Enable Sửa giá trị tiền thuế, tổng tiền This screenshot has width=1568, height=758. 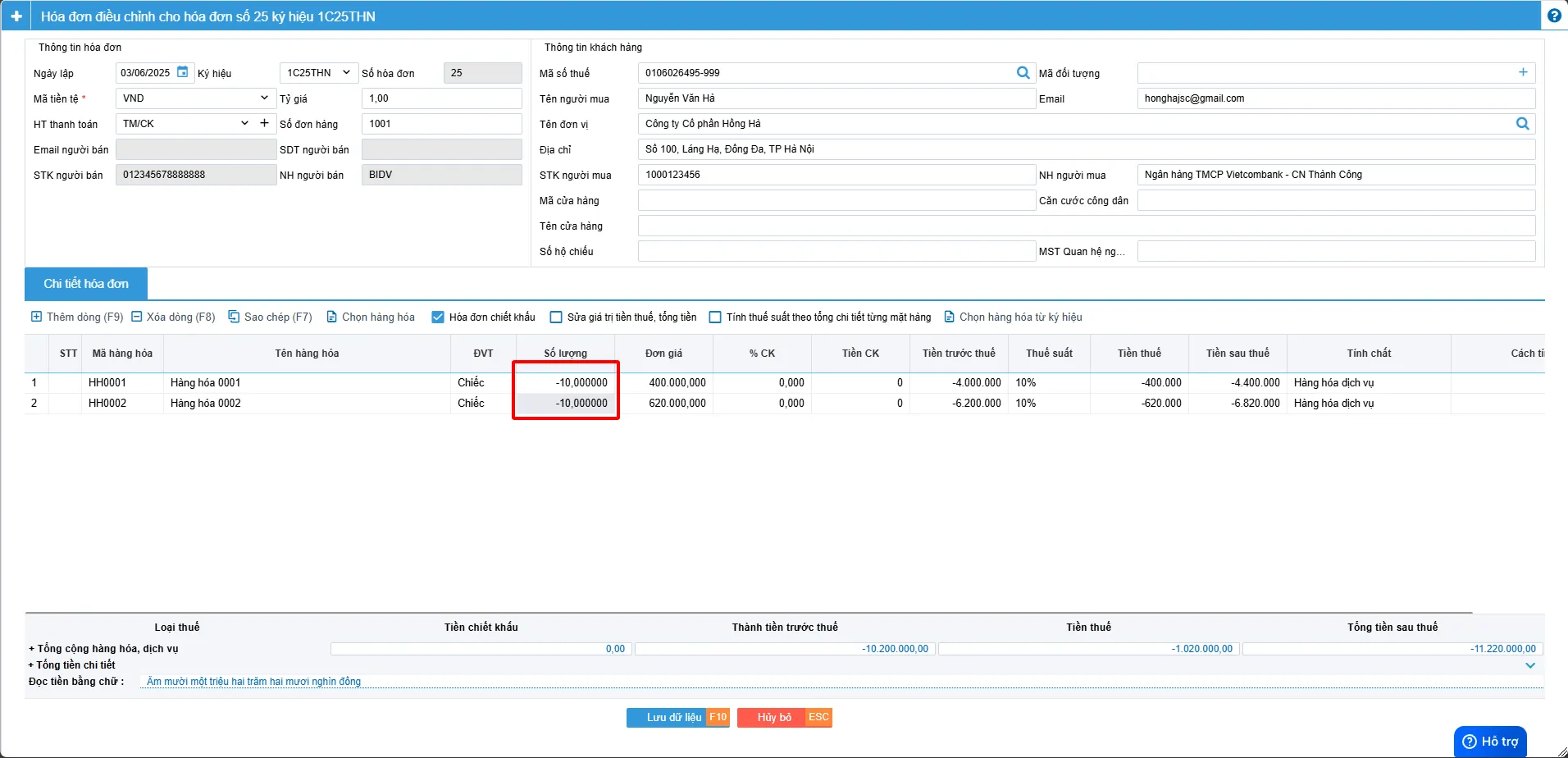pyautogui.click(x=556, y=317)
